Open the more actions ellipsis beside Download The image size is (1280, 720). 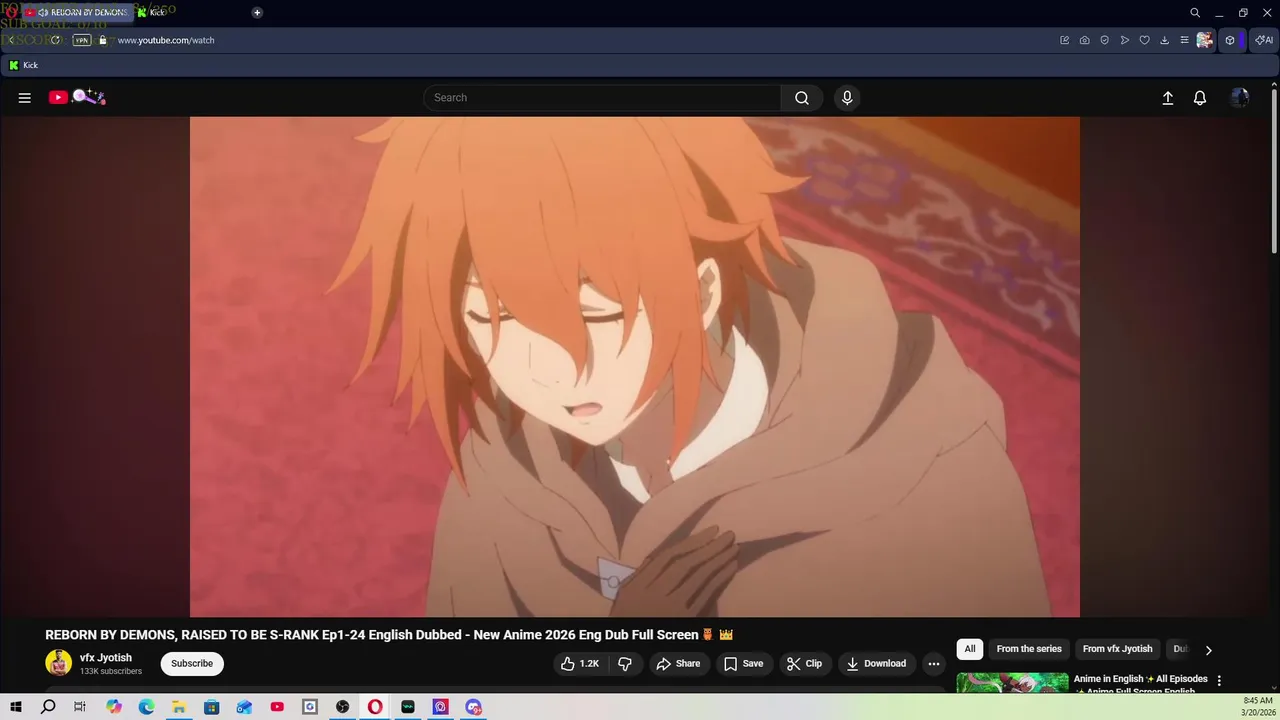click(x=933, y=664)
